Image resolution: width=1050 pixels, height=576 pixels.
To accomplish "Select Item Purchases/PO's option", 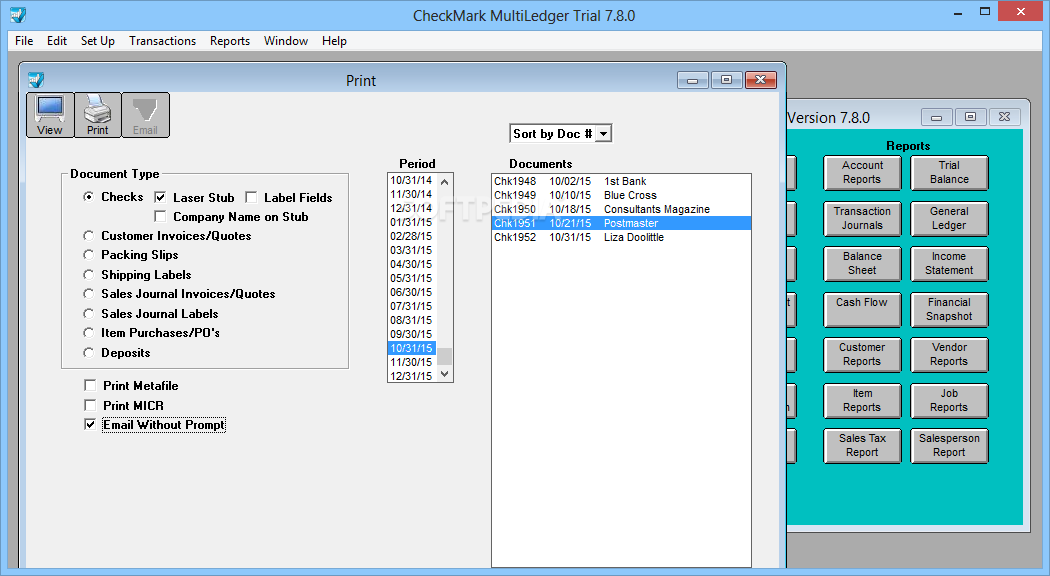I will pos(88,333).
